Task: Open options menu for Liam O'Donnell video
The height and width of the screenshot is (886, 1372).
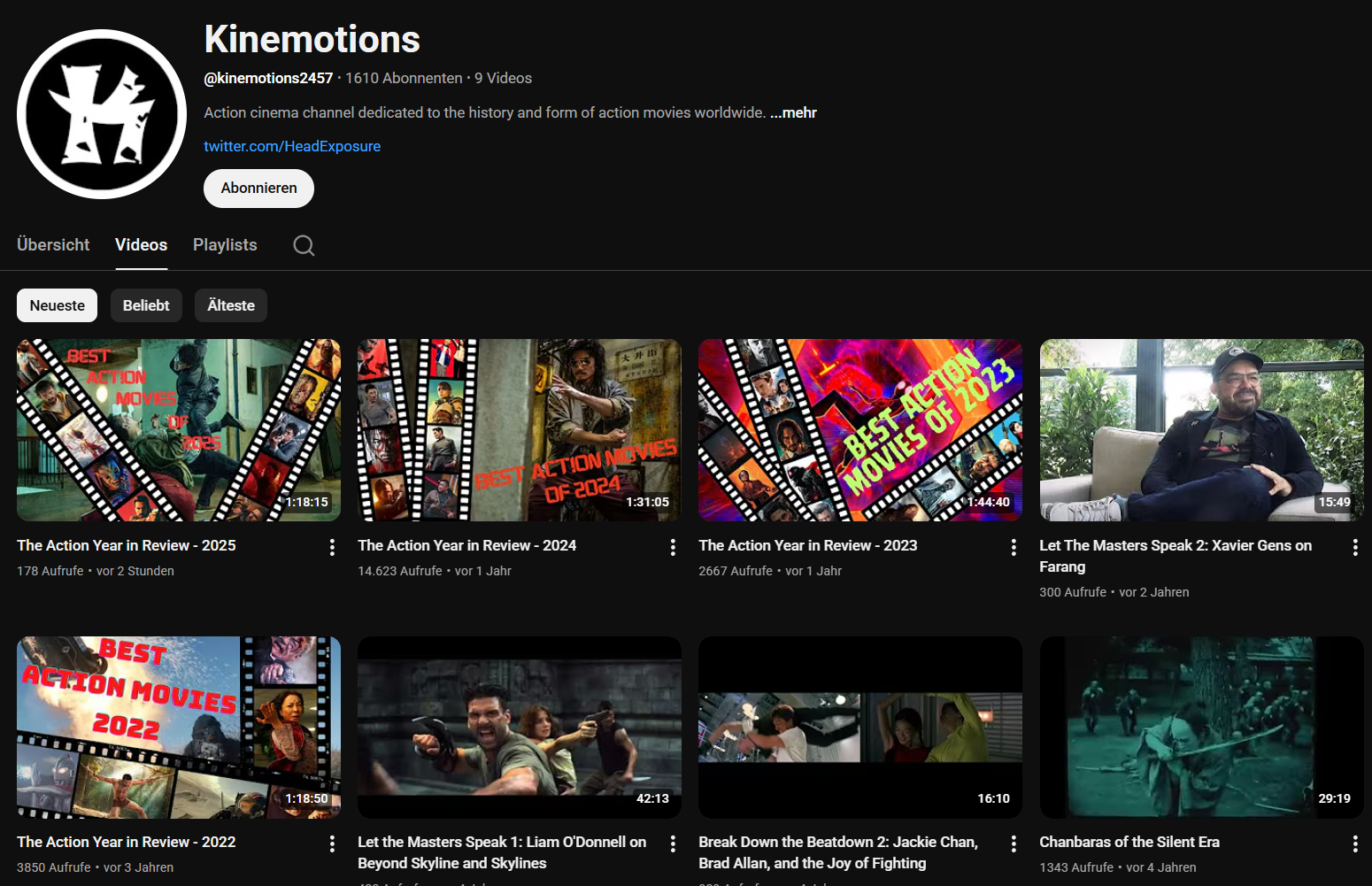Action: pyautogui.click(x=673, y=844)
